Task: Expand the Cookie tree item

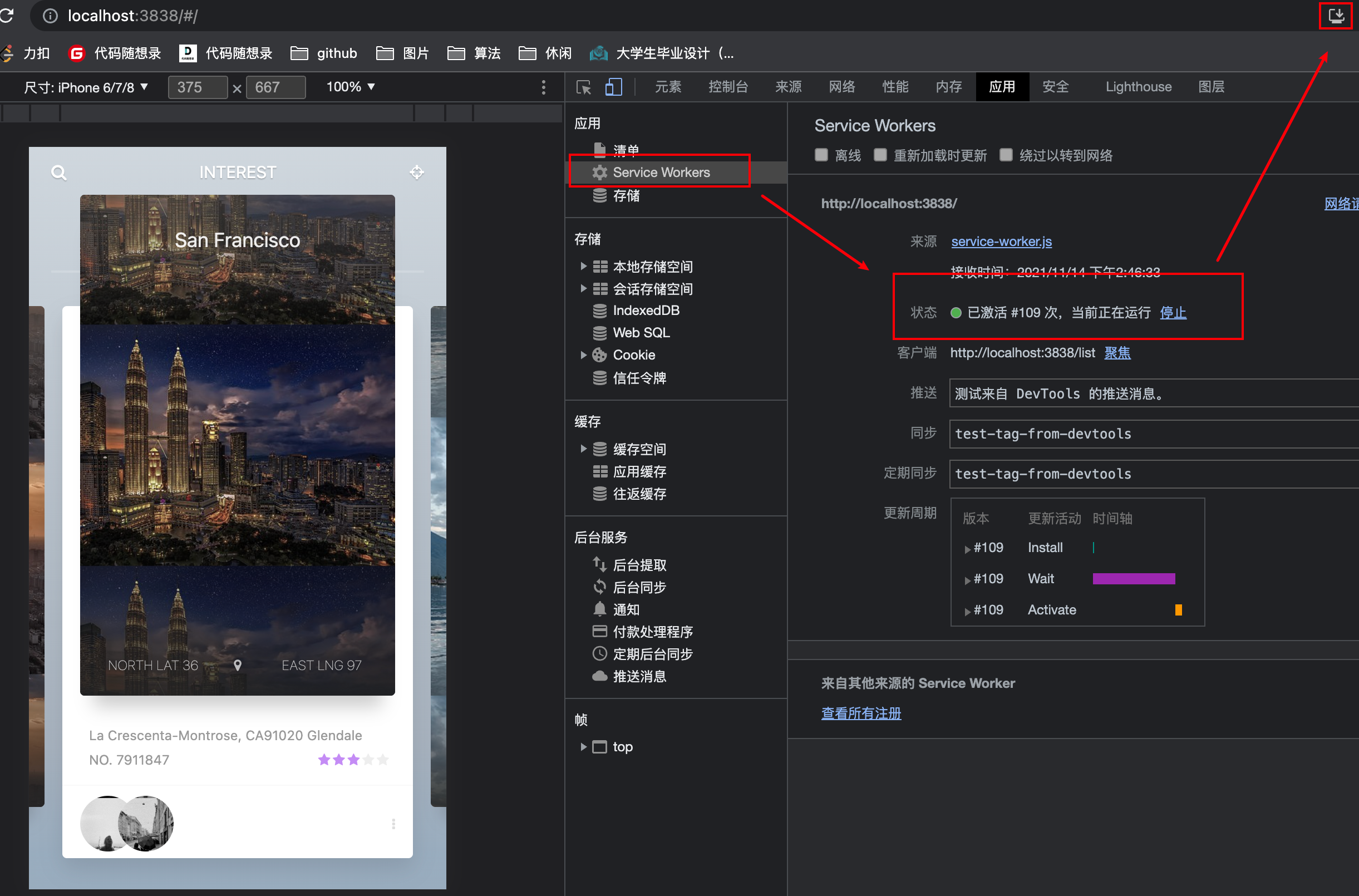Action: coord(583,355)
